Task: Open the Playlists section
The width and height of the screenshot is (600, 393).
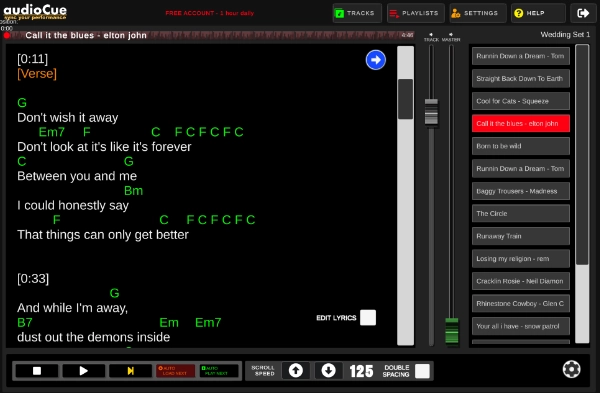Action: click(x=416, y=13)
